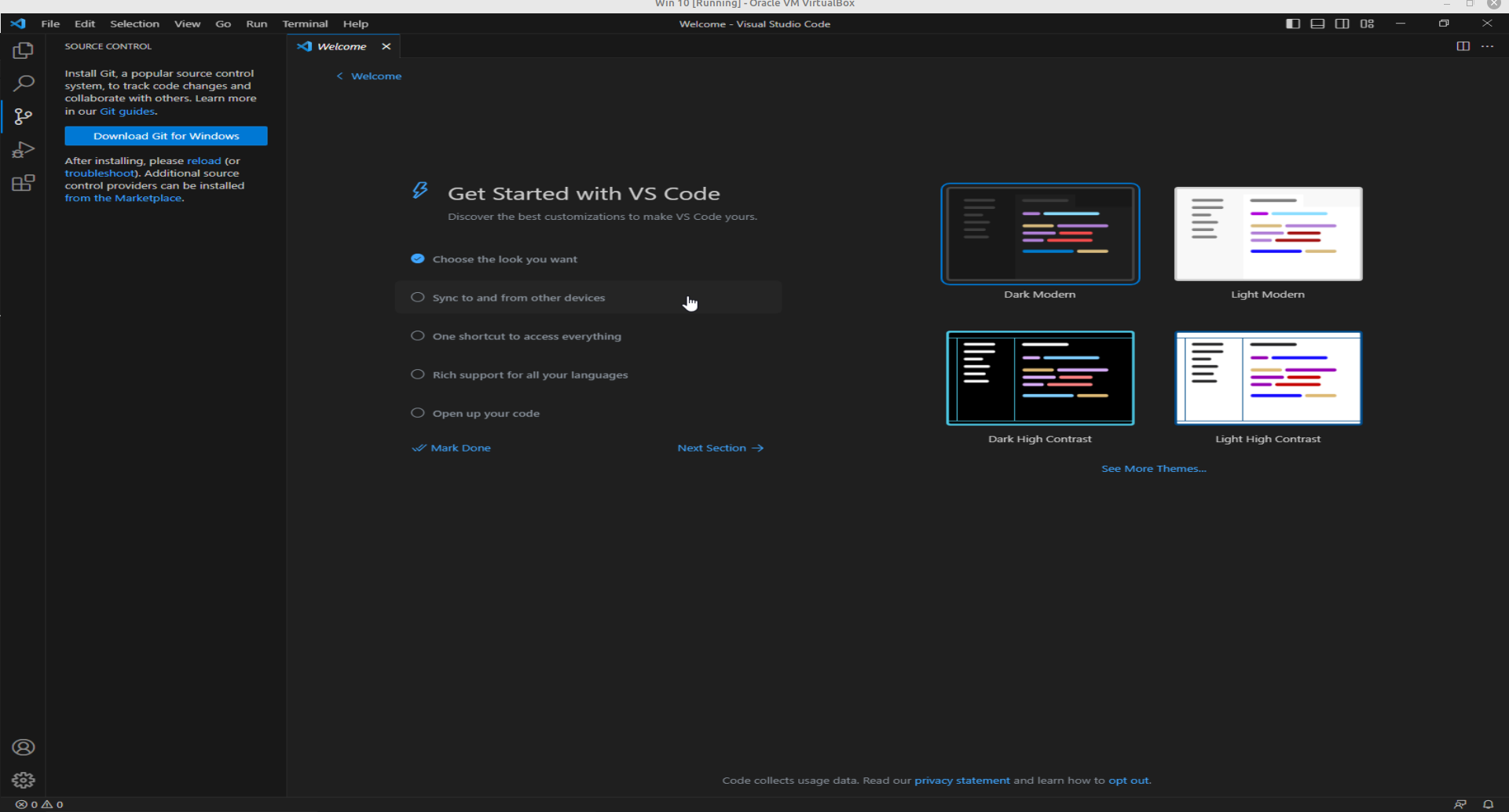Choose the Light High Contrast theme thumbnail
The image size is (1509, 812).
coord(1268,379)
